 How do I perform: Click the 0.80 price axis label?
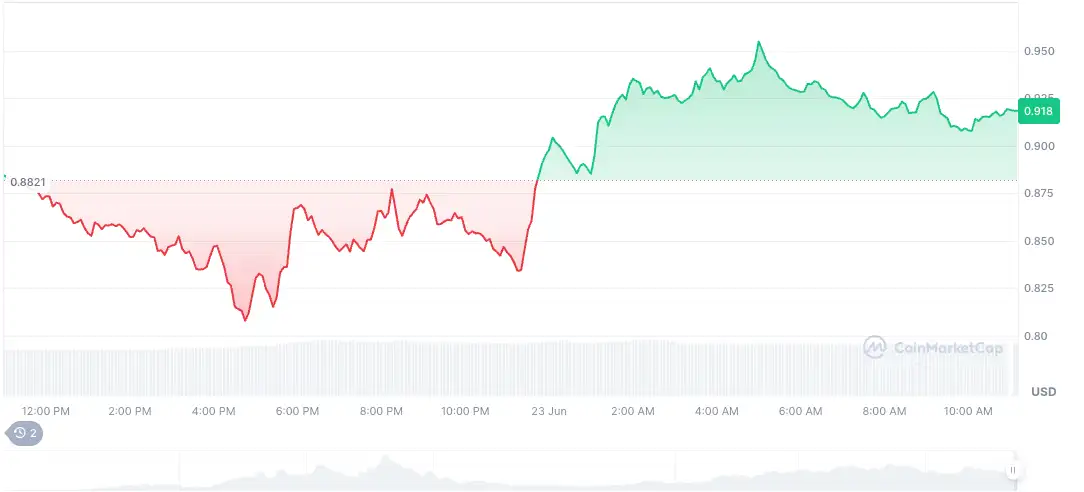1036,336
